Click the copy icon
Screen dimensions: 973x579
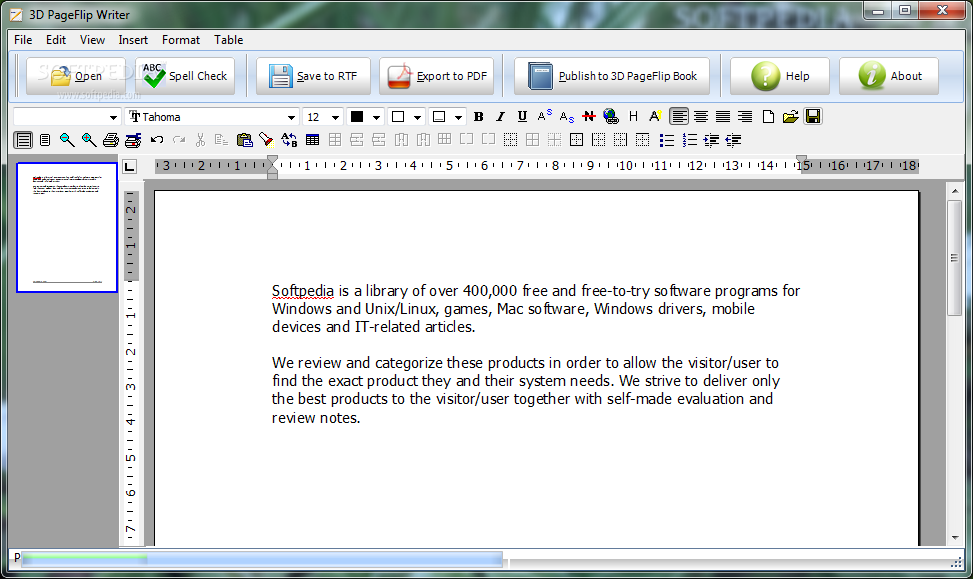(x=222, y=140)
